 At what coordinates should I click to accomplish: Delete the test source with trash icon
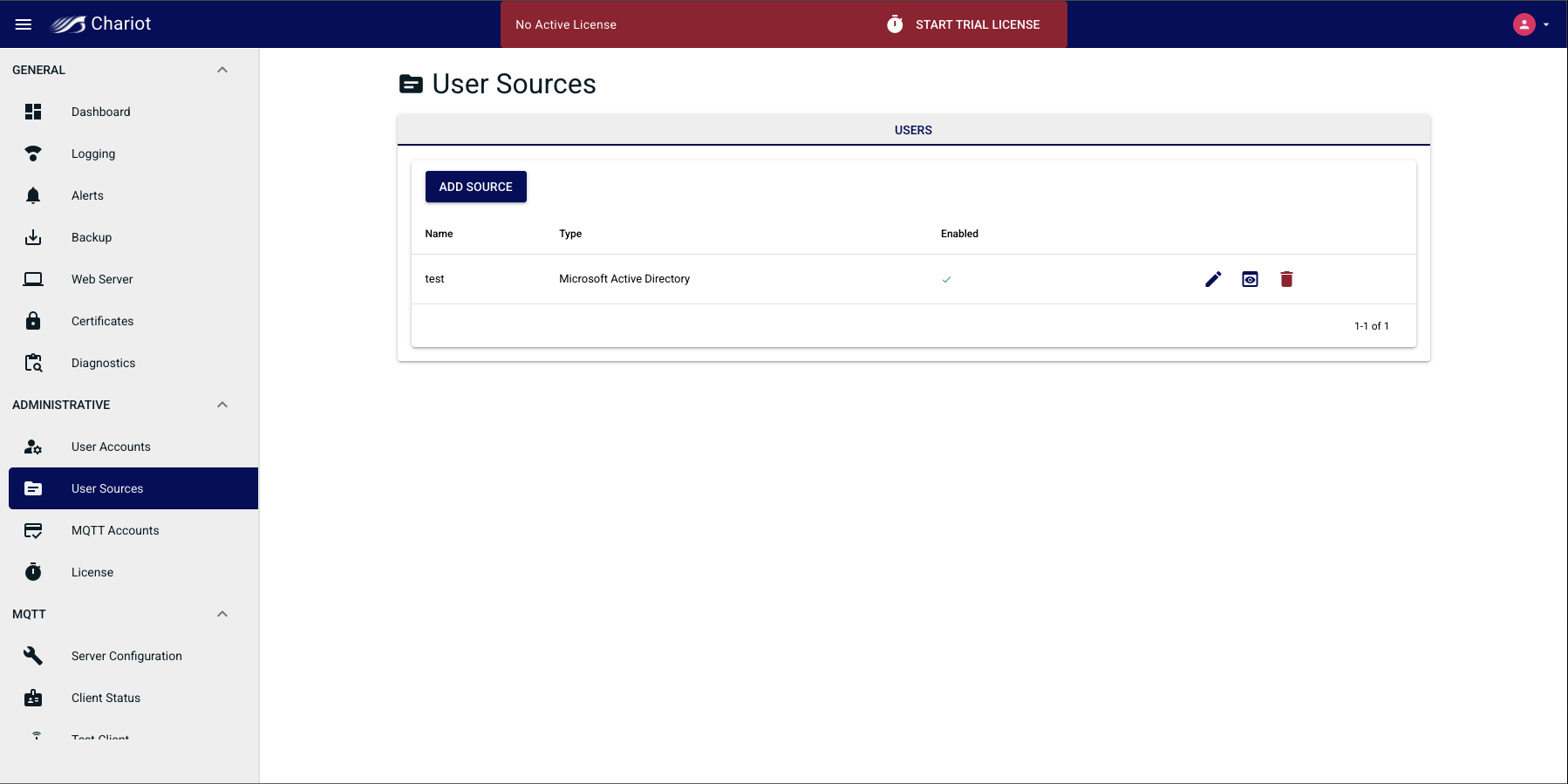pyautogui.click(x=1286, y=279)
